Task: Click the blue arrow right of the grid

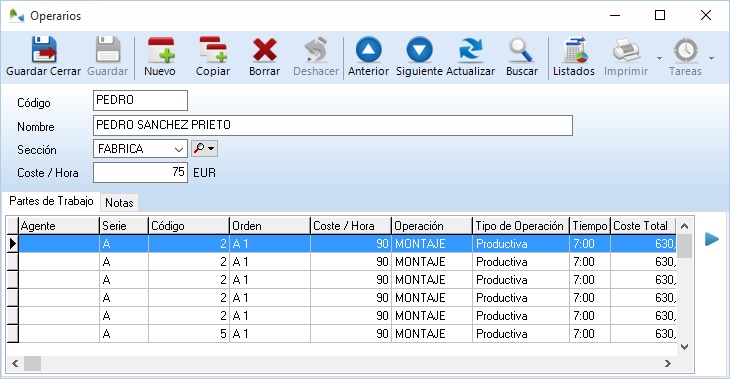Action: 712,239
